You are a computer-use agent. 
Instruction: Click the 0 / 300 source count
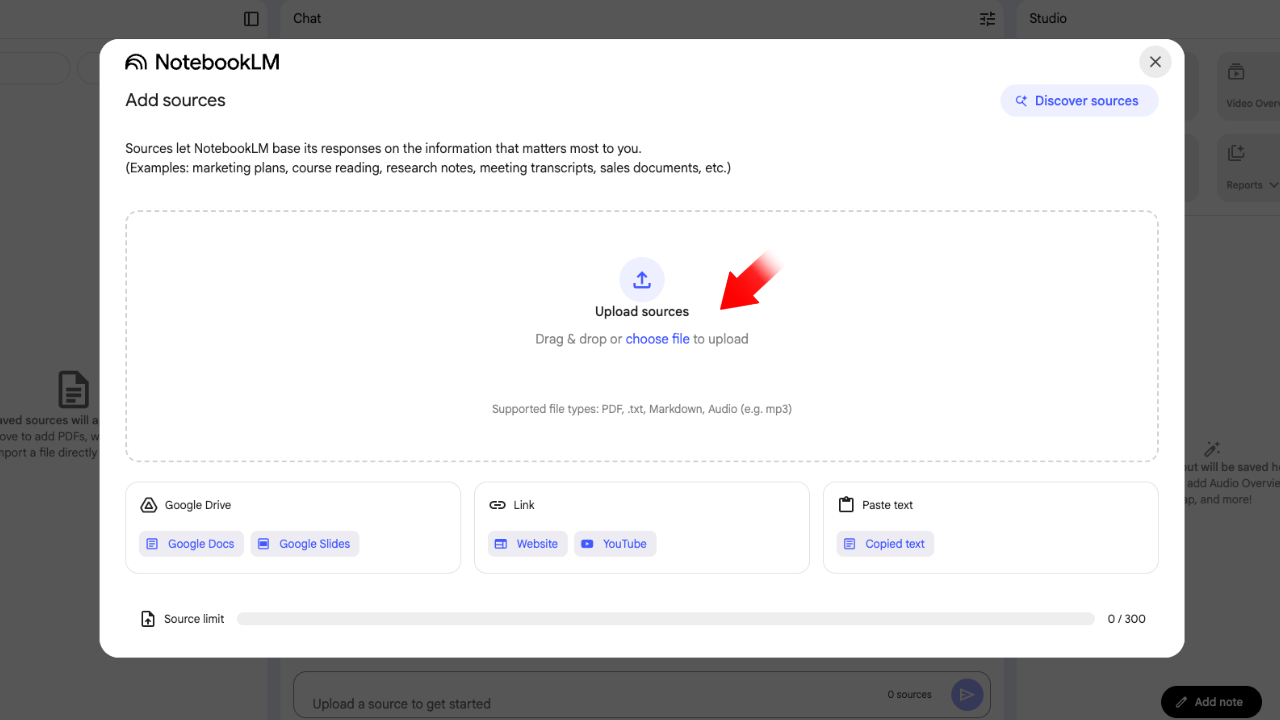click(1127, 619)
